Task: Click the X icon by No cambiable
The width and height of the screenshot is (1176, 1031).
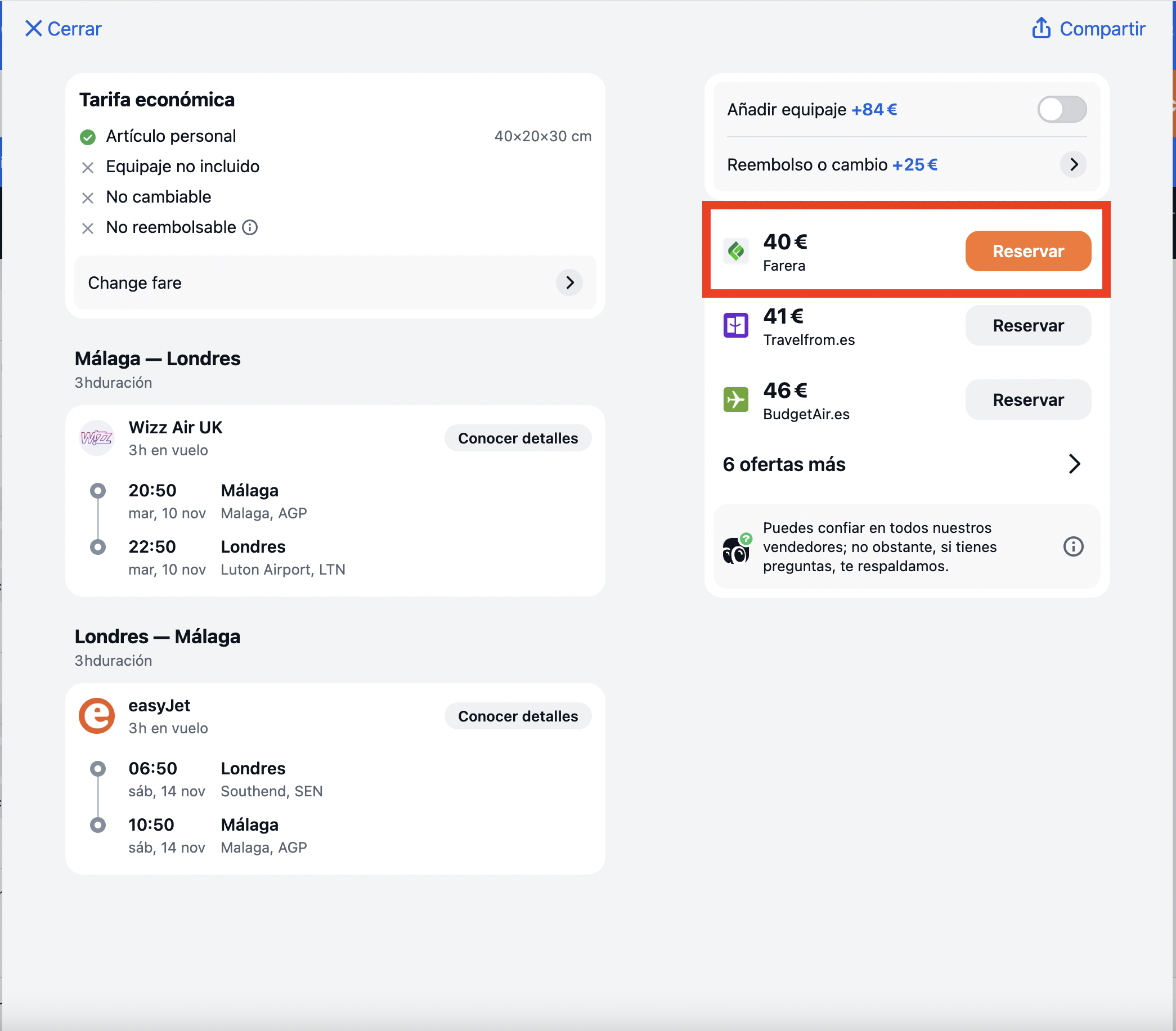Action: coord(87,198)
